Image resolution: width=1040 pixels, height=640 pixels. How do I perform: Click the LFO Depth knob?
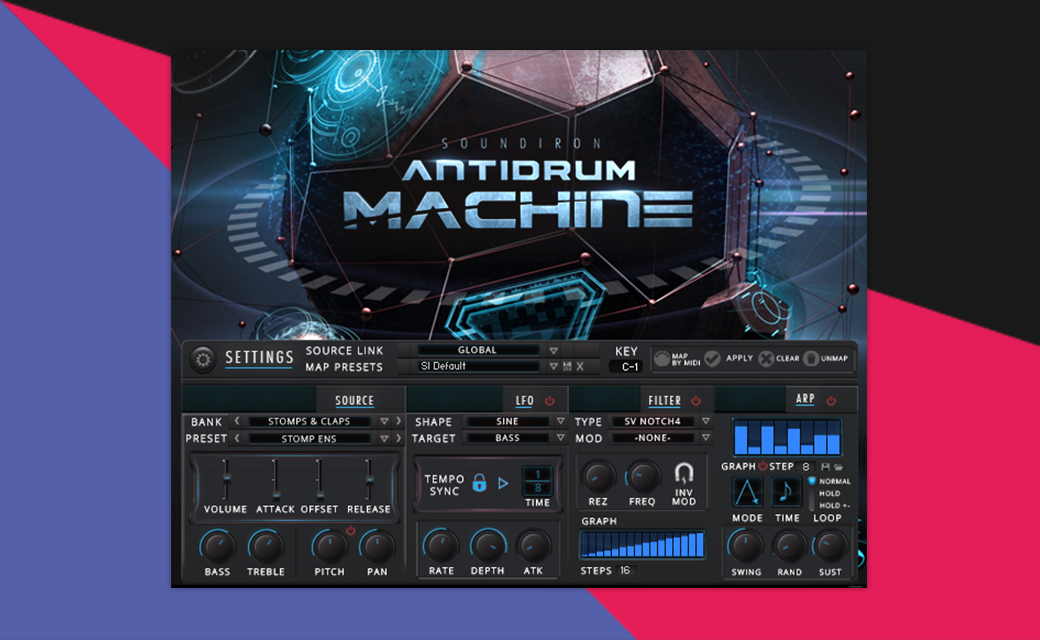pos(488,546)
